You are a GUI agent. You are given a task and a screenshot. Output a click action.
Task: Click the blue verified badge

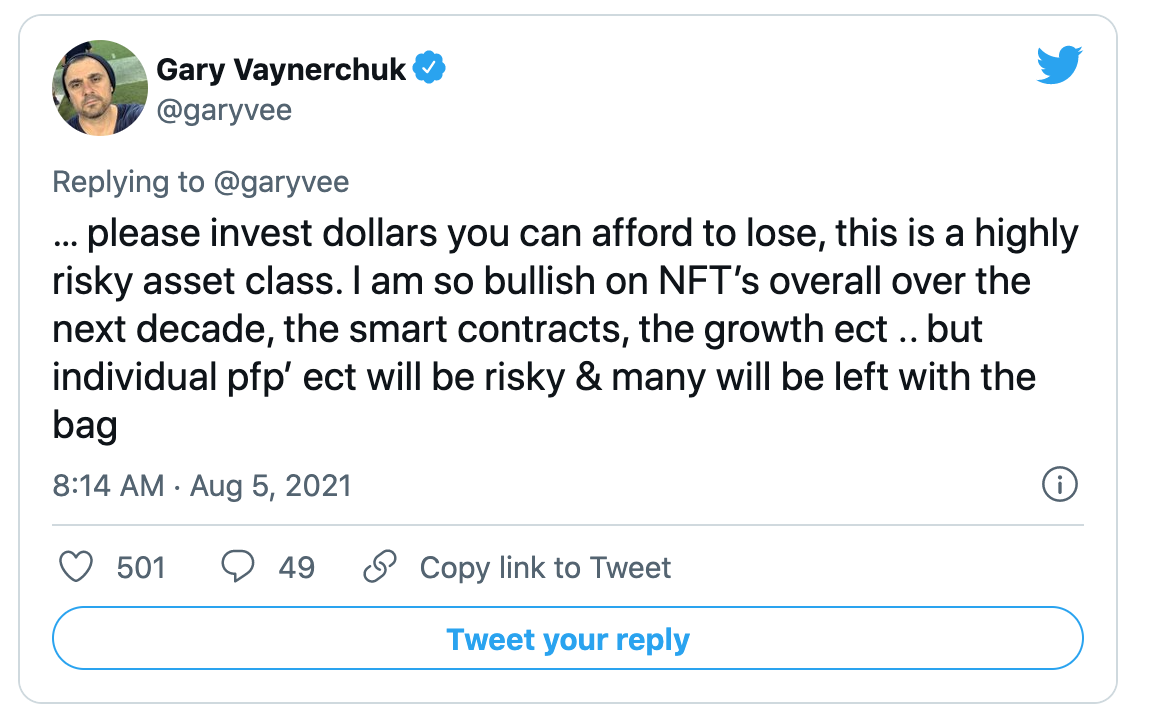tap(430, 69)
